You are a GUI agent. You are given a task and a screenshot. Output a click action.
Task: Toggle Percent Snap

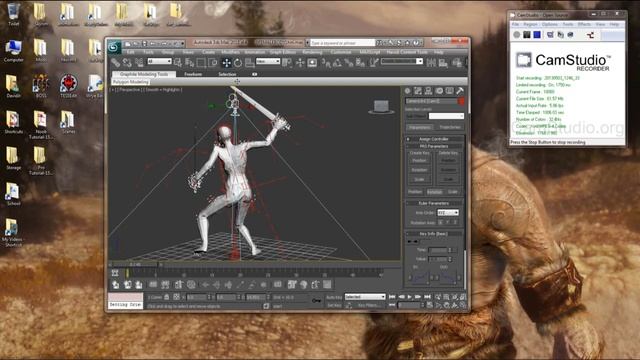click(x=349, y=62)
